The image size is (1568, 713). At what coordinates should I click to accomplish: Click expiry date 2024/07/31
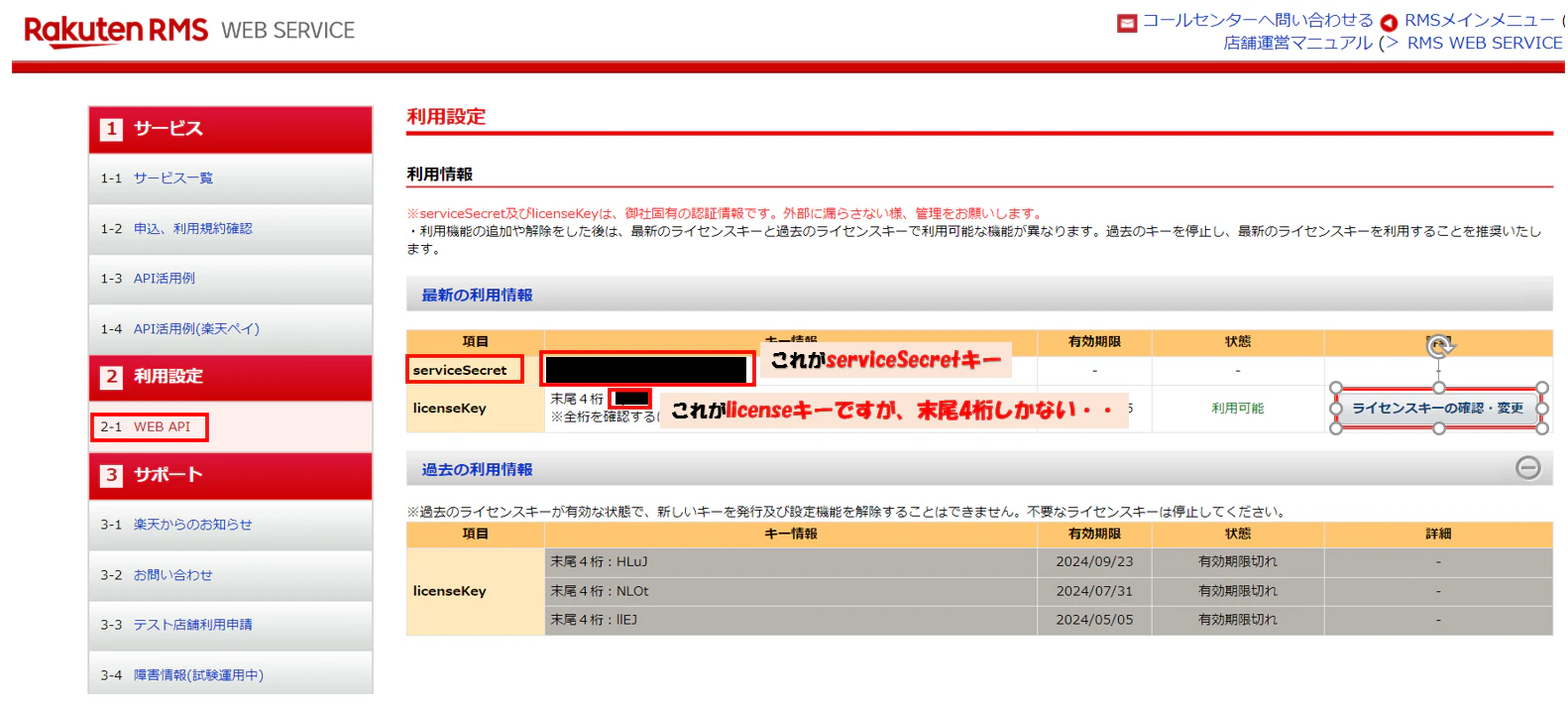(x=1094, y=591)
